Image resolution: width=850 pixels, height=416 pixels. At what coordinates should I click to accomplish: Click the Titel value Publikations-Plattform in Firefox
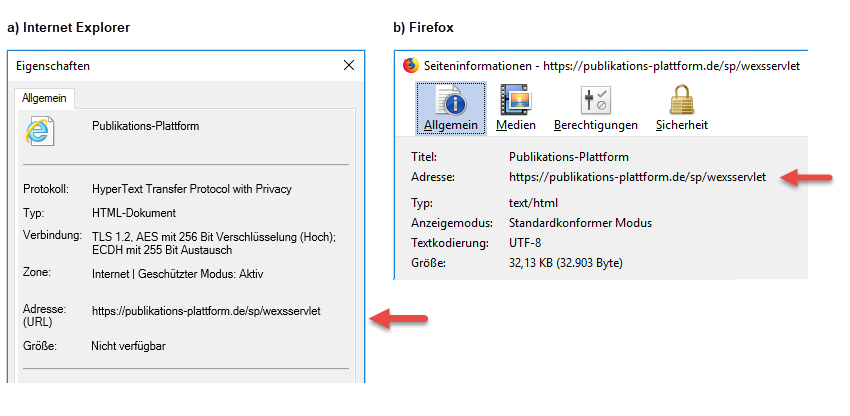(x=569, y=157)
